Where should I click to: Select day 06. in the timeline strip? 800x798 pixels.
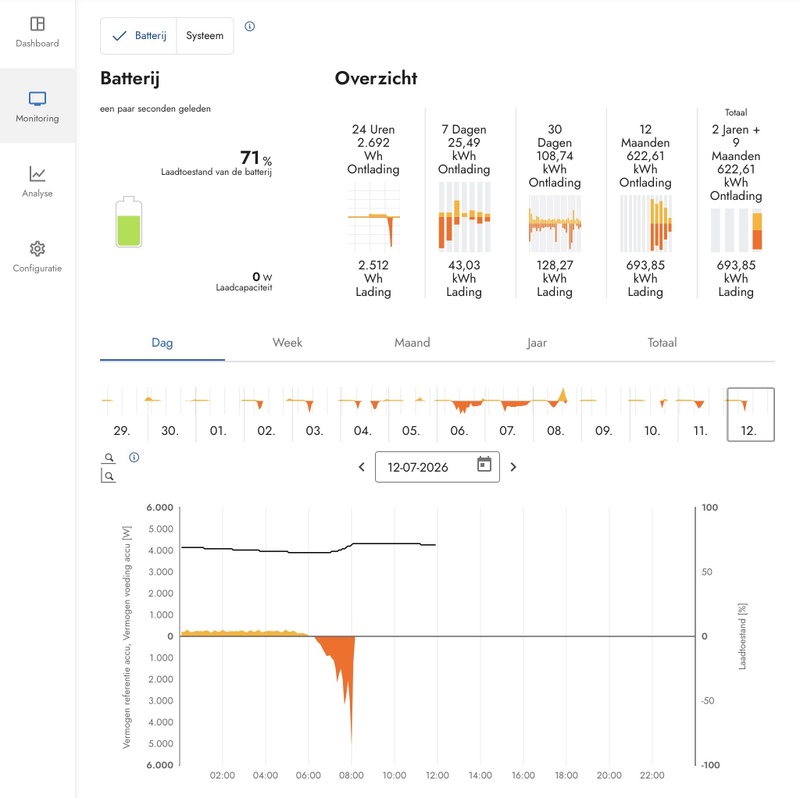pyautogui.click(x=459, y=414)
